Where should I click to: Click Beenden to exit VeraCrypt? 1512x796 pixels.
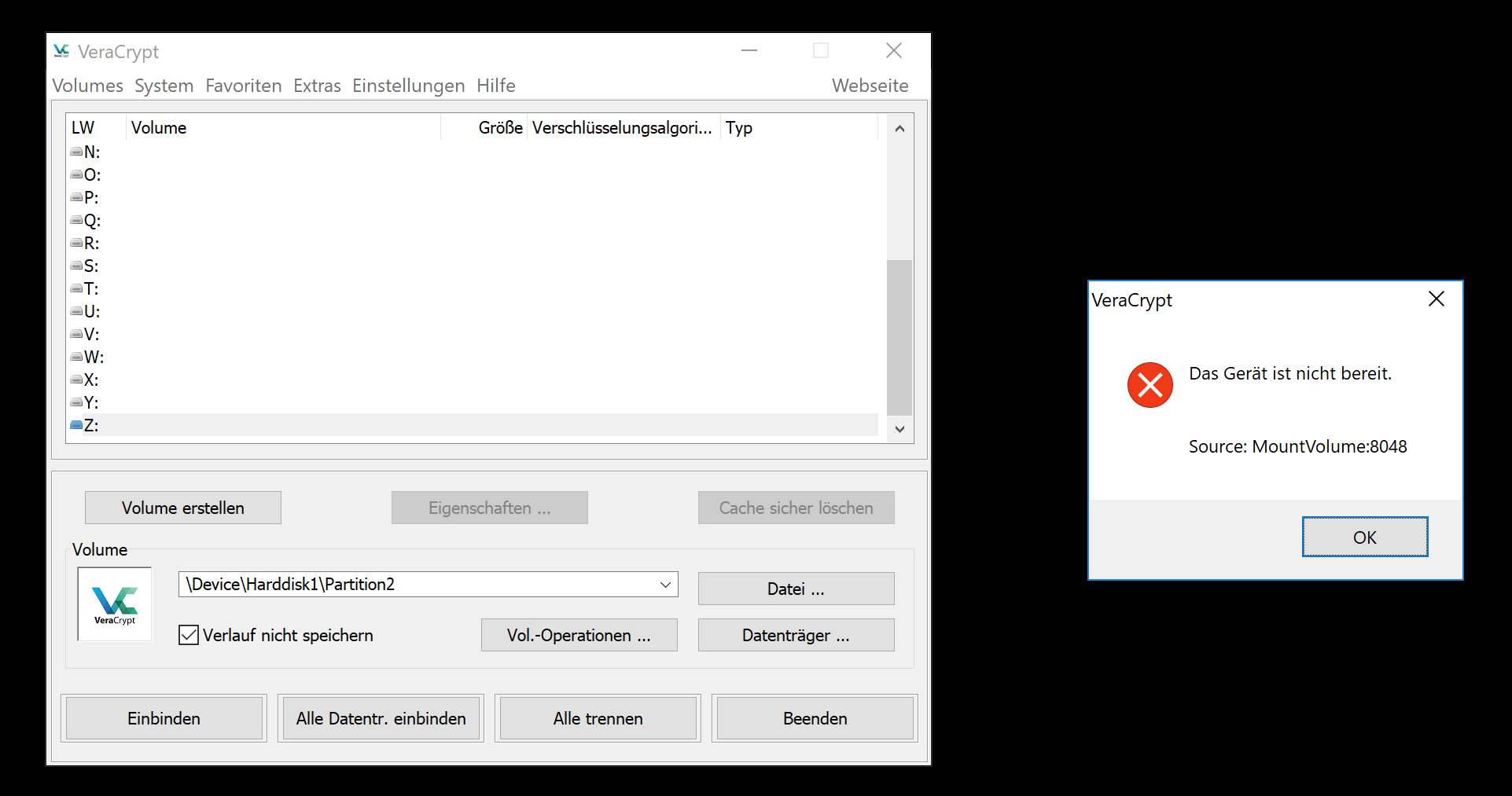(x=815, y=718)
